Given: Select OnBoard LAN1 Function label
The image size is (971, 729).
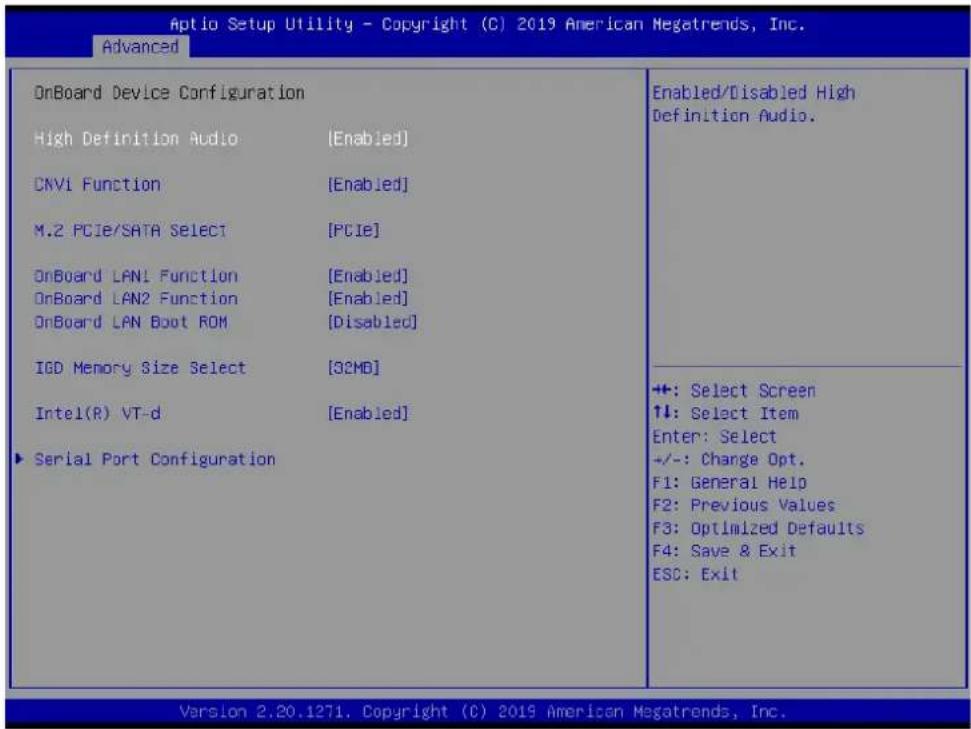Looking at the screenshot, I should tap(136, 276).
